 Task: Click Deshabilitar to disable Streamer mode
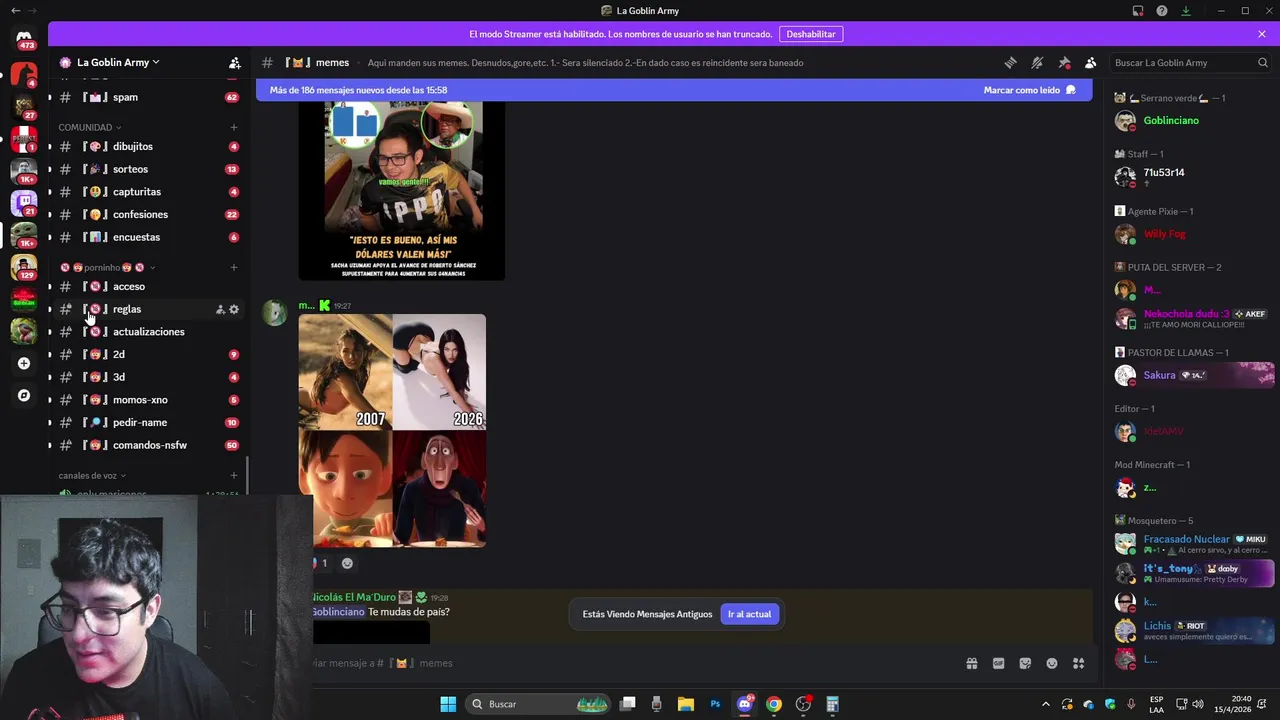coord(811,34)
